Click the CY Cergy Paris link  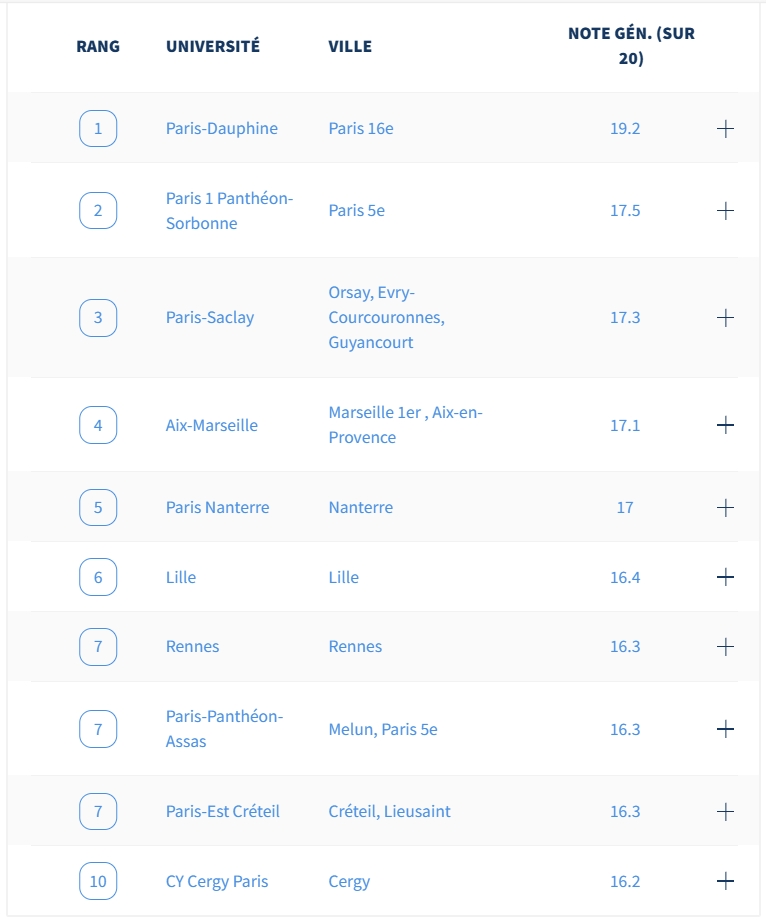pos(217,882)
